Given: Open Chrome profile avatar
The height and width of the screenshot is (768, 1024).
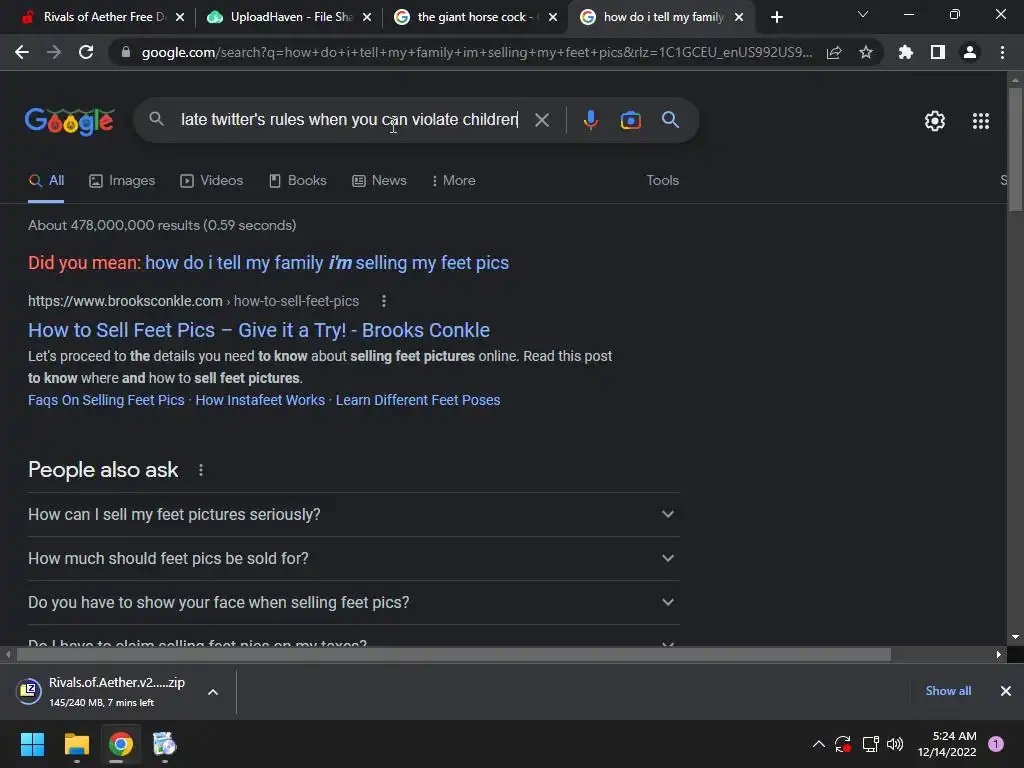Looking at the screenshot, I should tap(970, 52).
